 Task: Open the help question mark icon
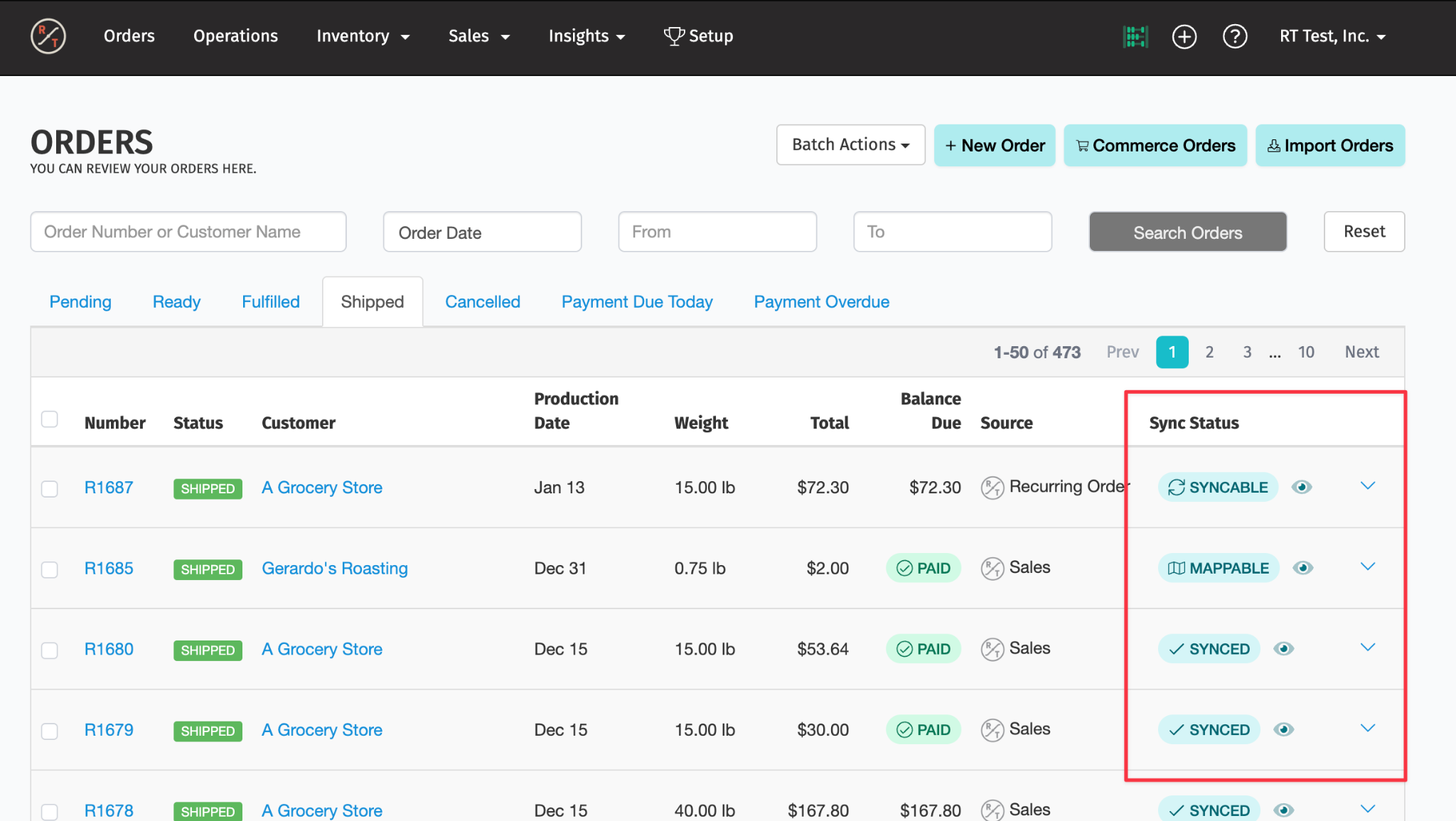click(1235, 36)
